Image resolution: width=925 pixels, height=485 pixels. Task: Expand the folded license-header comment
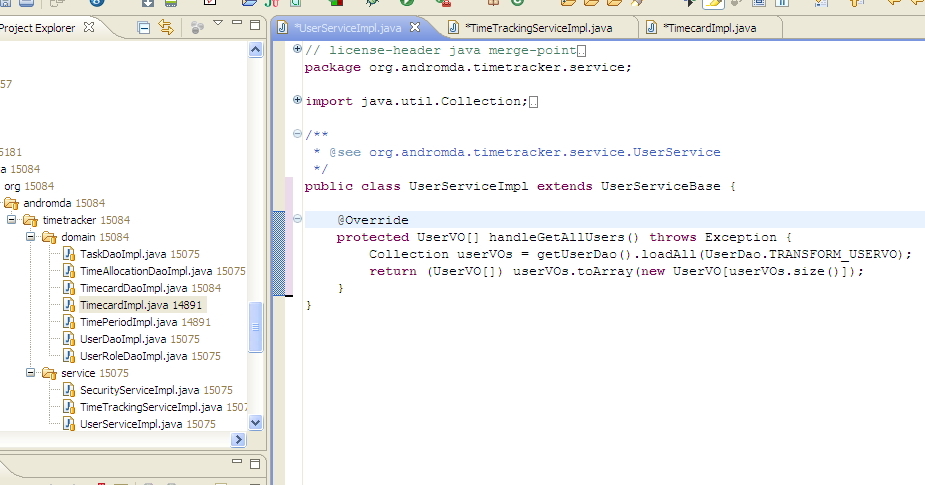tap(297, 49)
